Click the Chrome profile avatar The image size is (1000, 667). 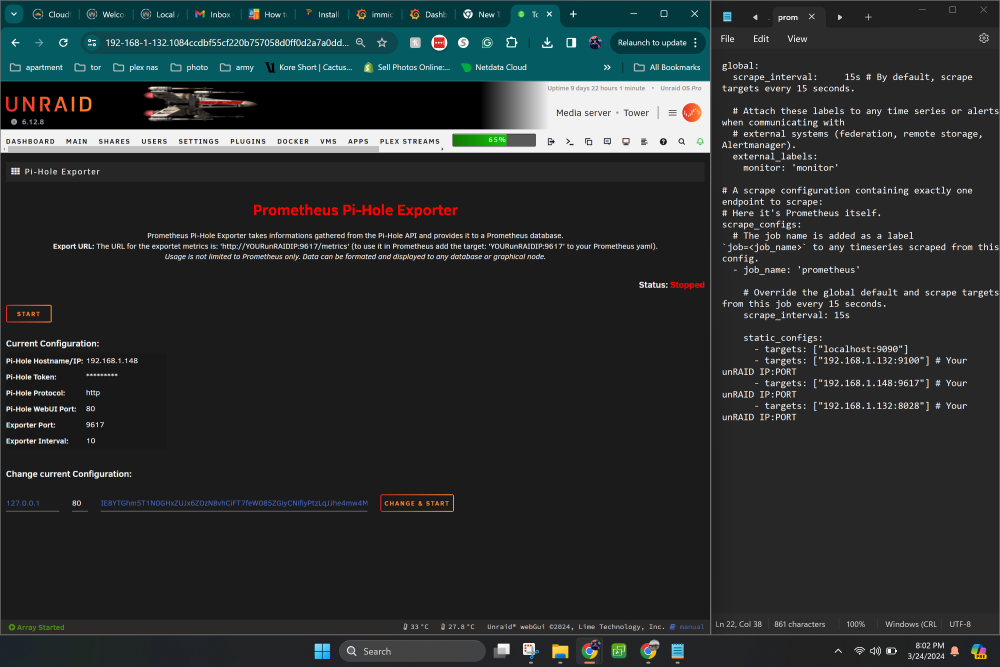[x=595, y=43]
